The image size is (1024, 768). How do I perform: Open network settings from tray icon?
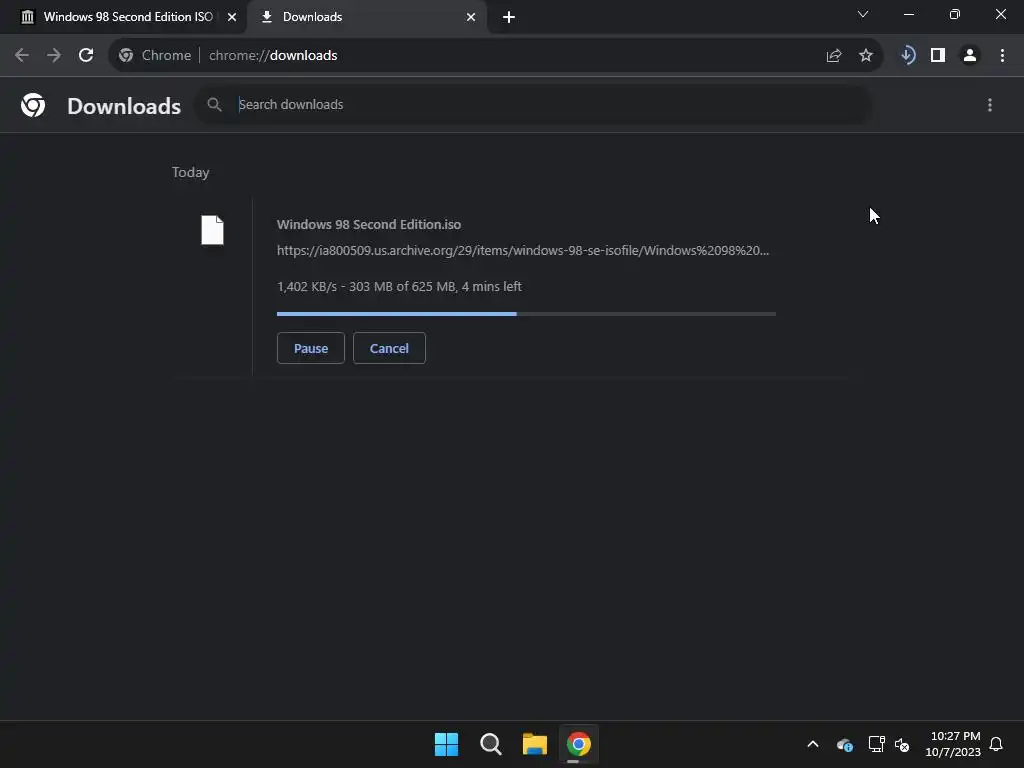pyautogui.click(x=876, y=744)
